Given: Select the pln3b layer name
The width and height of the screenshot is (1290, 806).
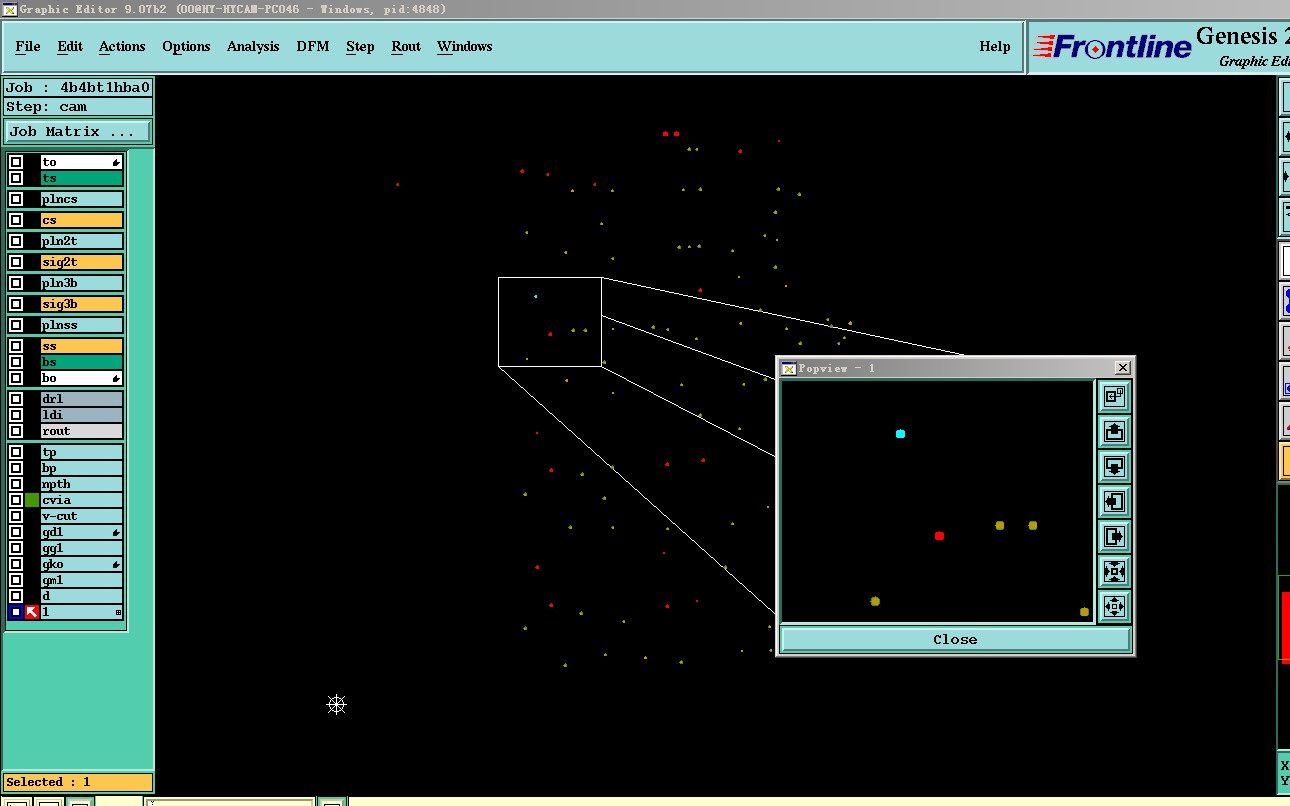Looking at the screenshot, I should [82, 283].
